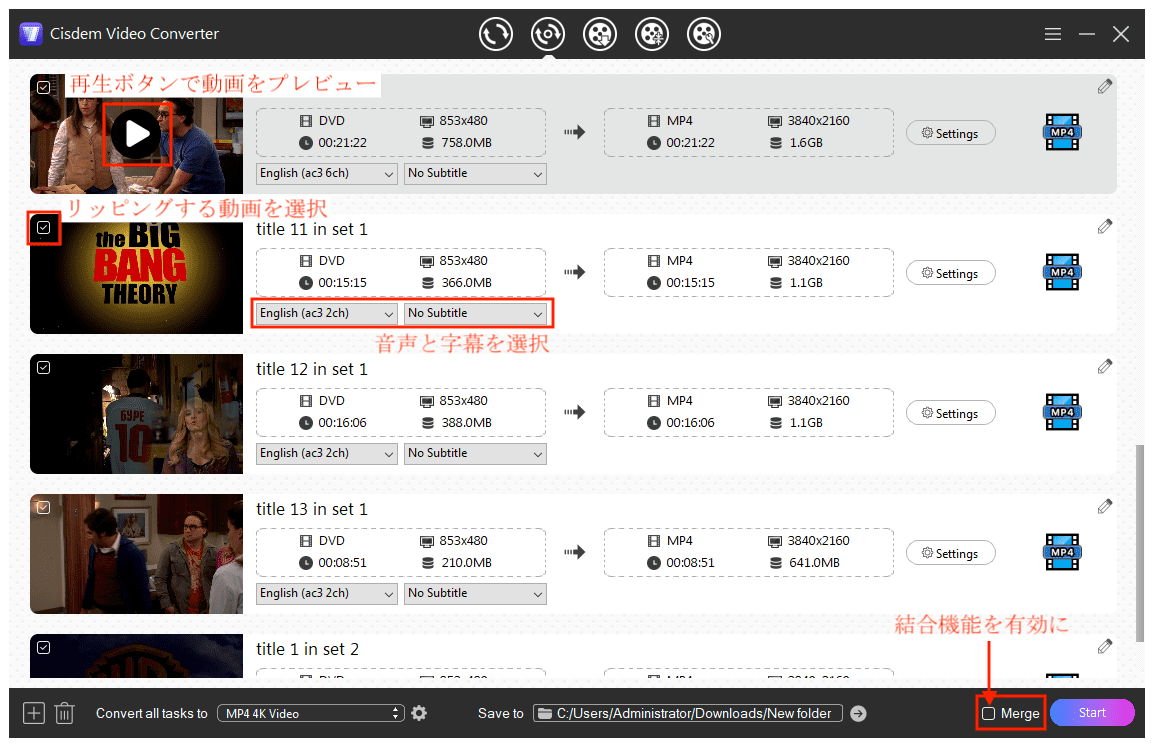Uncheck title 13 in set 1 checkbox
The image size is (1155, 746).
43,507
